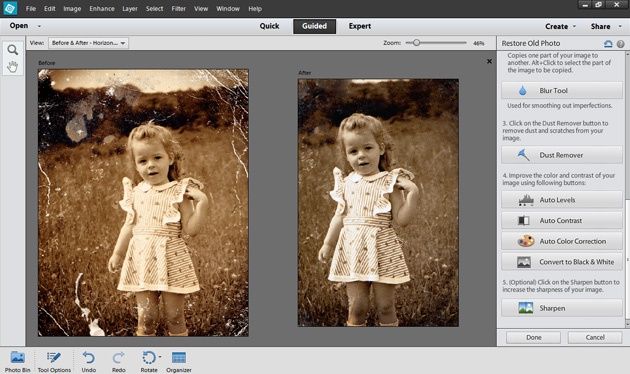The width and height of the screenshot is (630, 374).
Task: Cancel the guided edit
Action: [595, 337]
